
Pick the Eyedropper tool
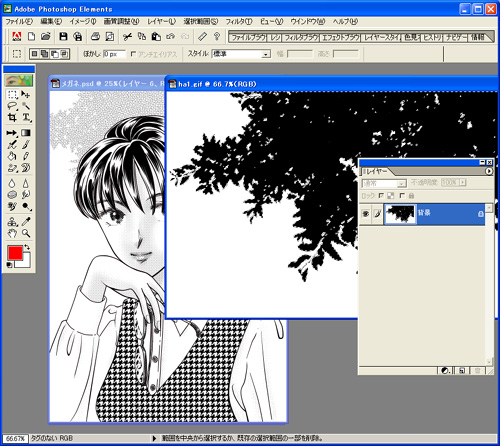tap(26, 222)
